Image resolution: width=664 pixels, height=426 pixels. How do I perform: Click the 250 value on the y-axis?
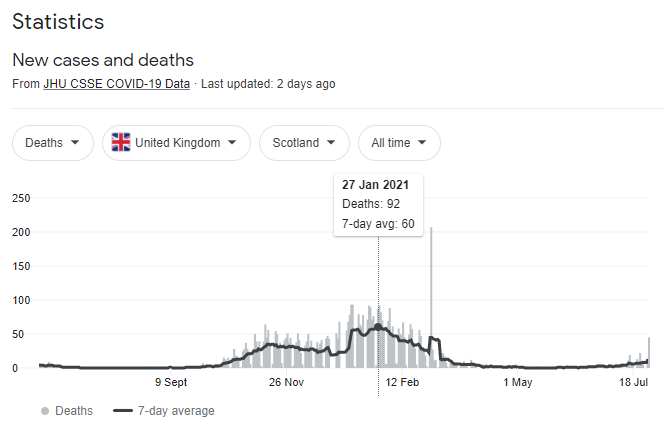22,199
